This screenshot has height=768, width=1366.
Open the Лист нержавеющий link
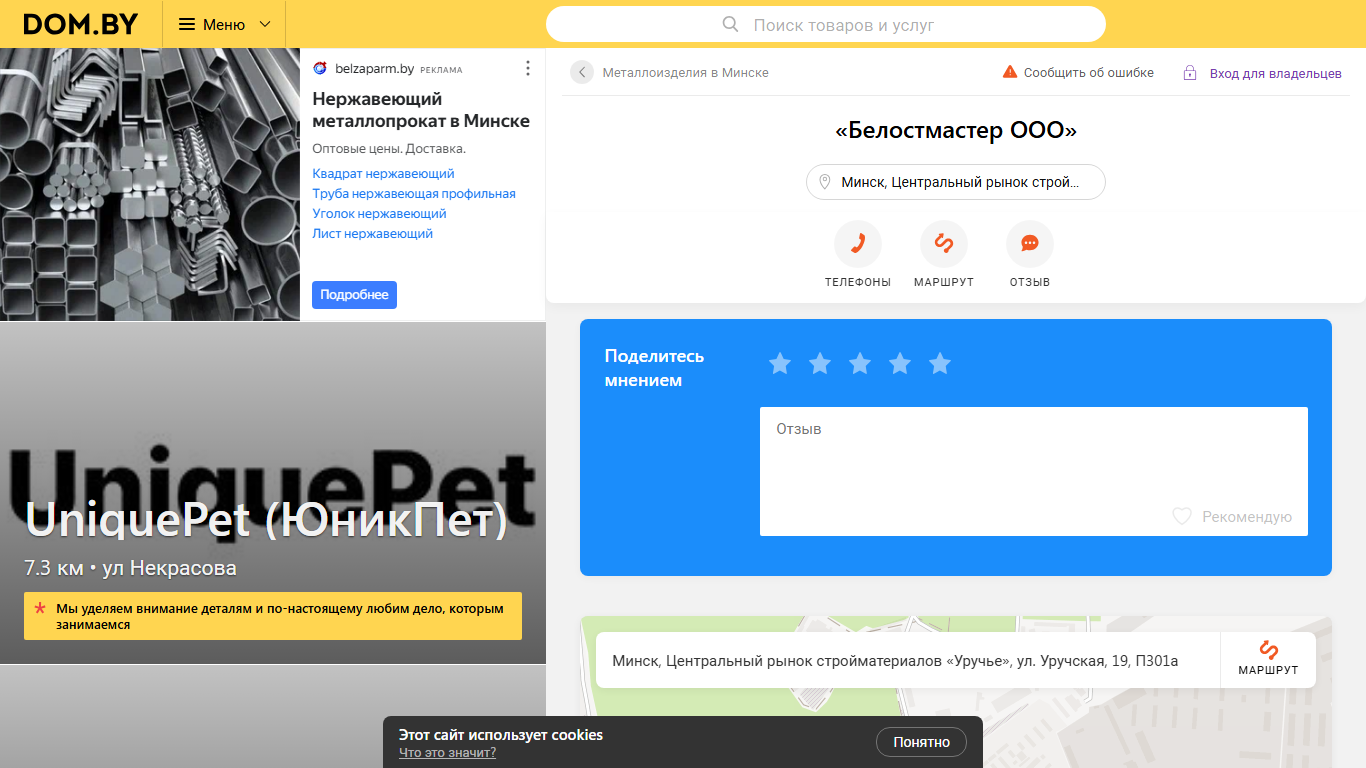(x=372, y=234)
